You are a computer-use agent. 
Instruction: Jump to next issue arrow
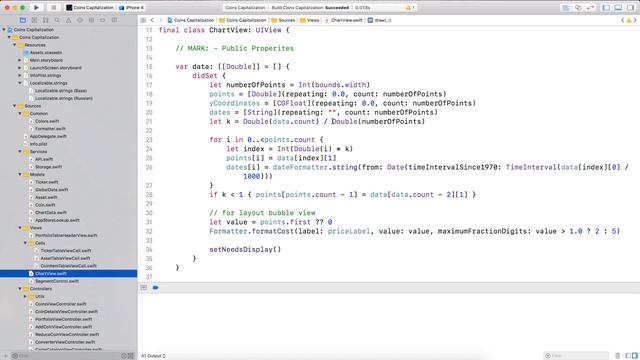click(x=635, y=20)
